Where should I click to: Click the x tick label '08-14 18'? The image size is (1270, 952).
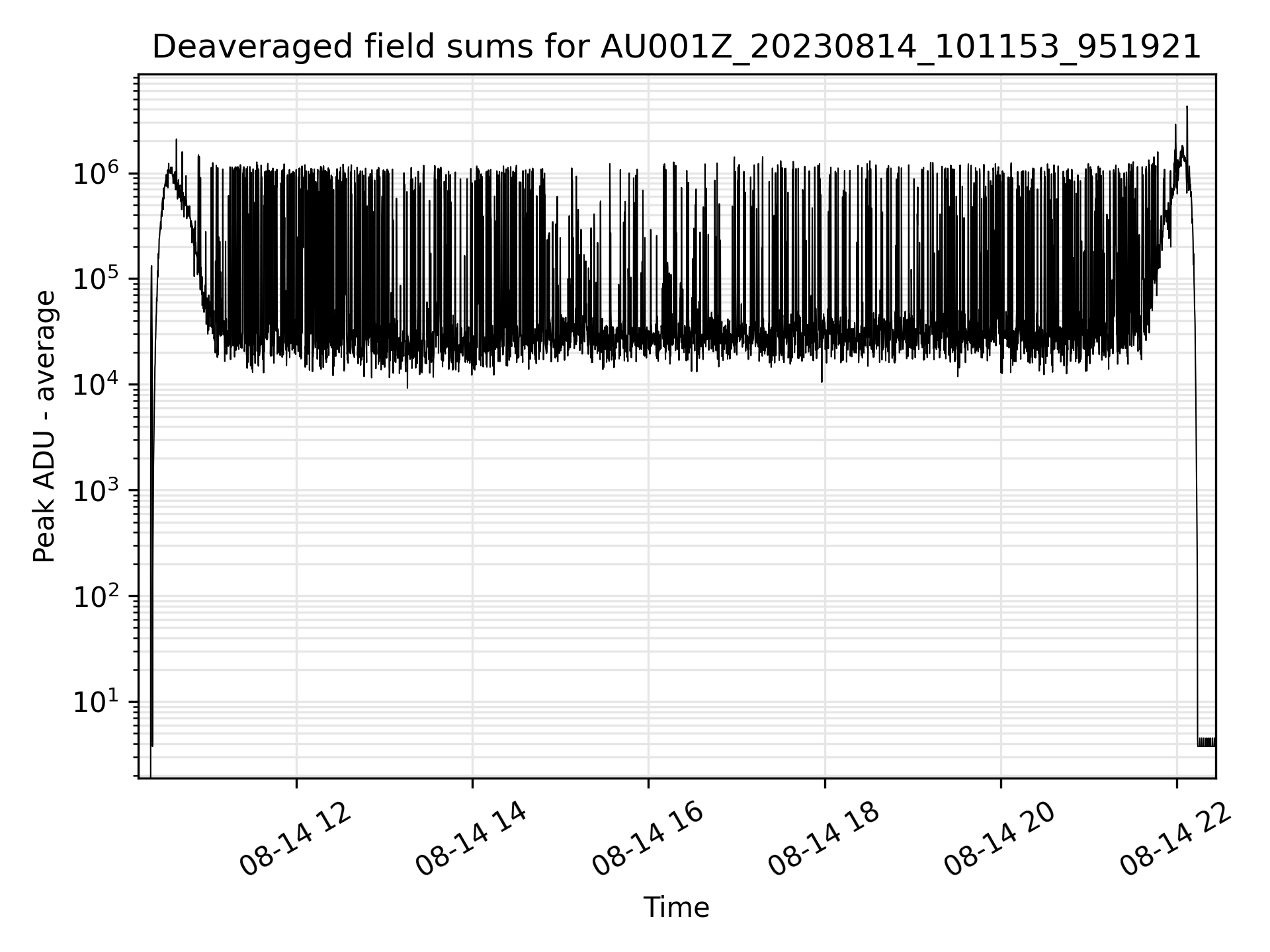[823, 839]
